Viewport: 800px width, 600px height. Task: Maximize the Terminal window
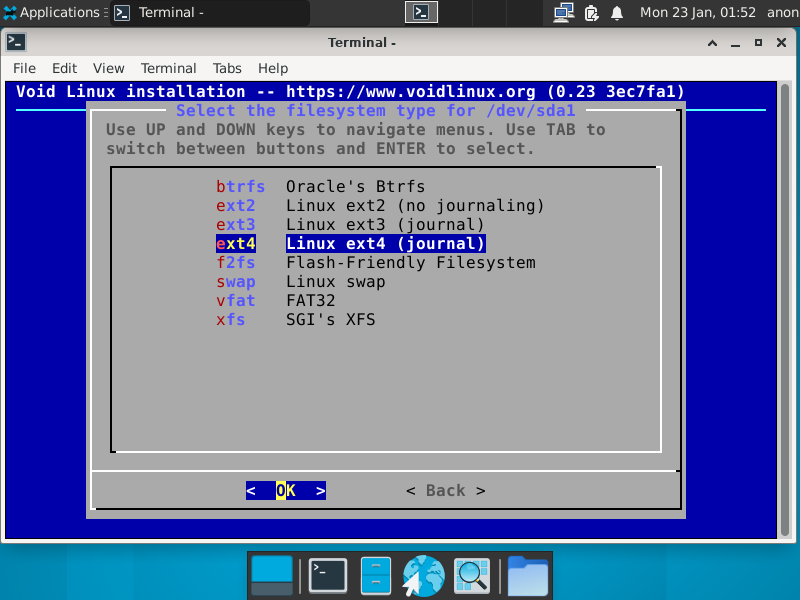coord(758,43)
